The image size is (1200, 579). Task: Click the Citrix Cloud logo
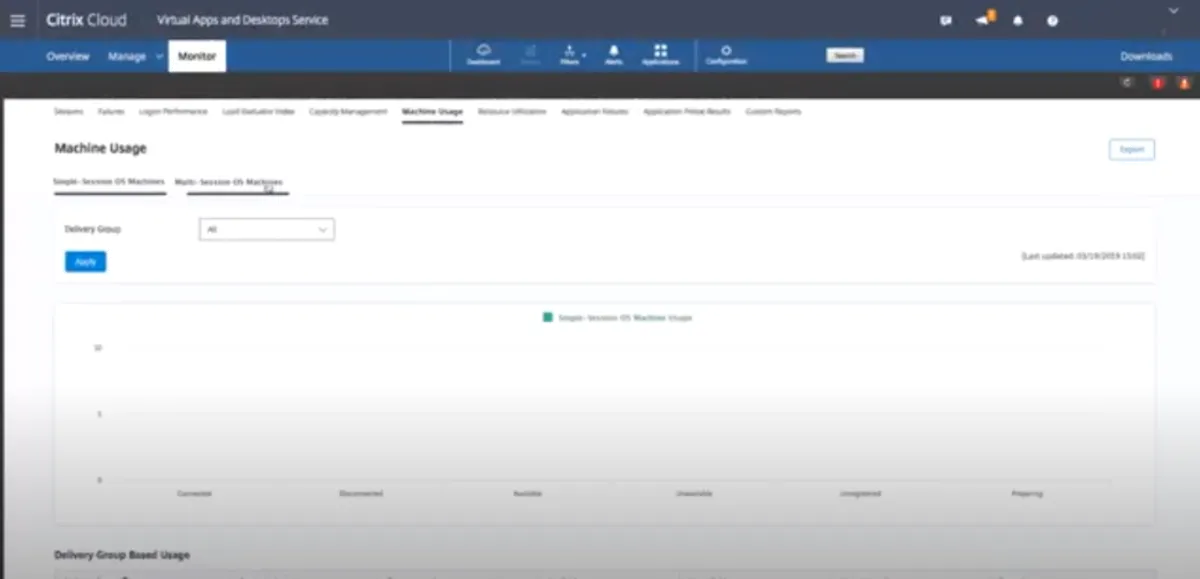point(89,20)
